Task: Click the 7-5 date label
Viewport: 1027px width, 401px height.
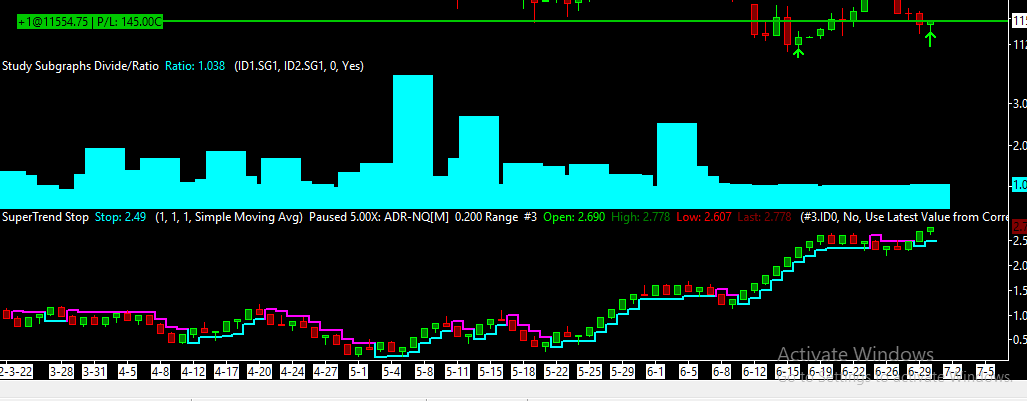Action: (985, 372)
